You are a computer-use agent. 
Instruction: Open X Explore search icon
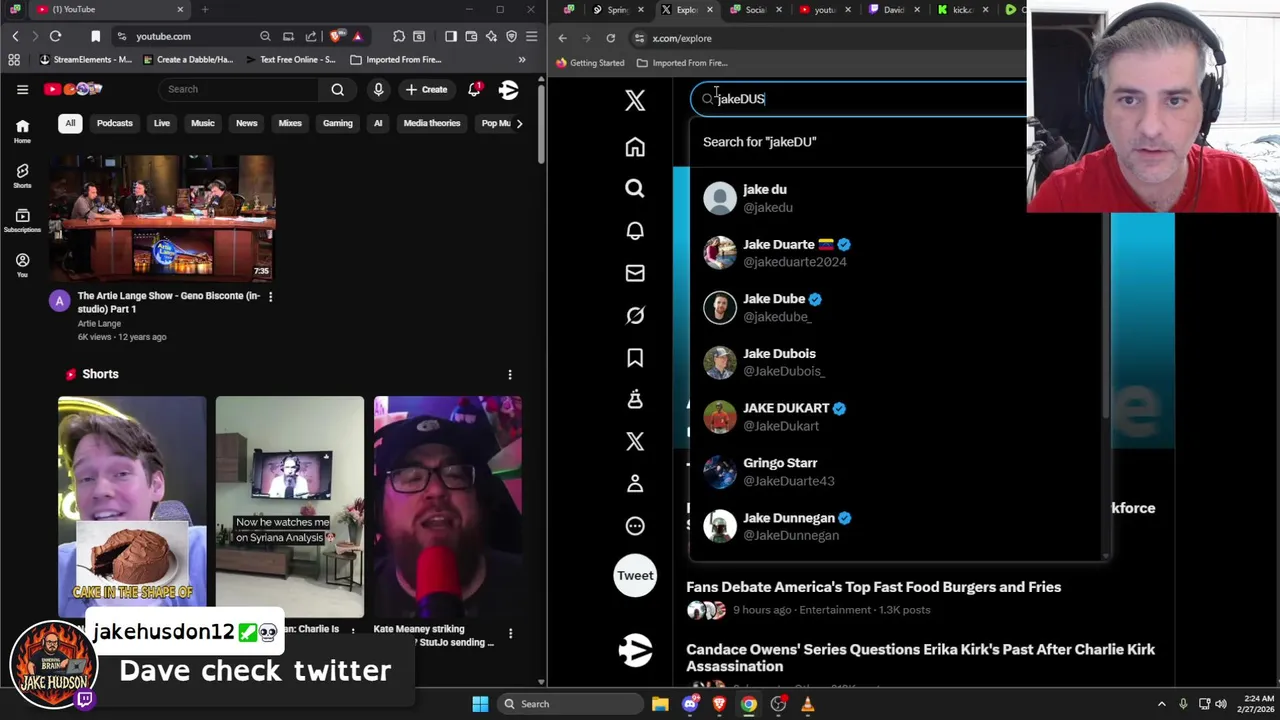coord(635,188)
